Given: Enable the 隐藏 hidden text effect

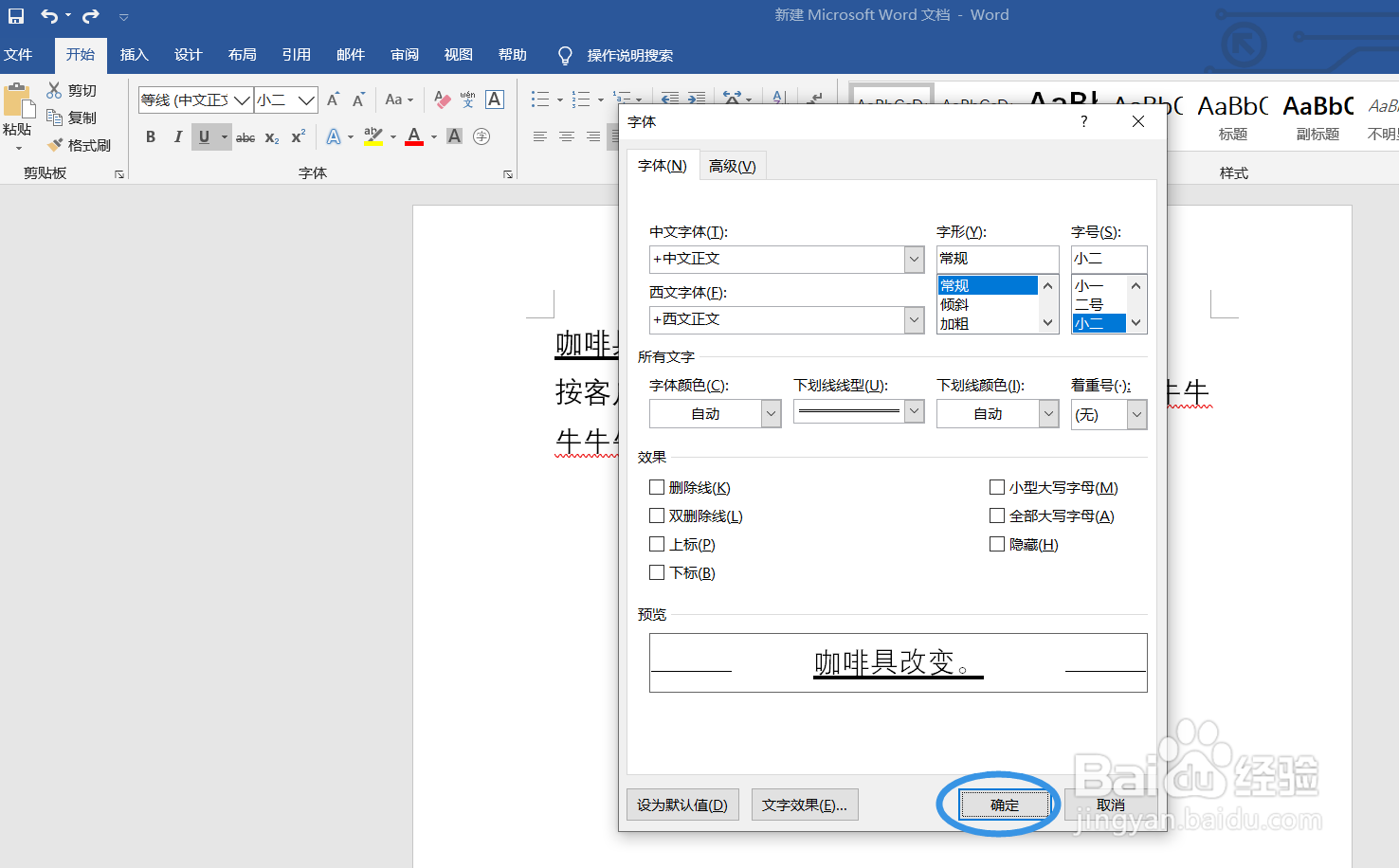Looking at the screenshot, I should (x=997, y=544).
